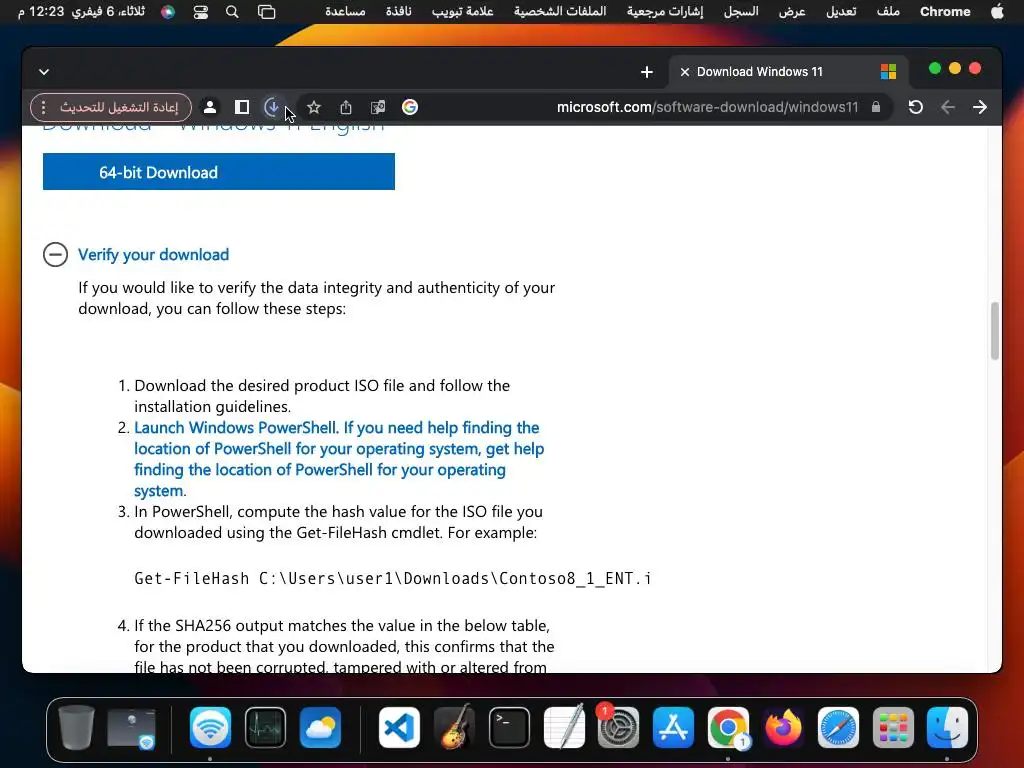Screen dimensions: 1024x768
Task: View site info lock icon
Action: (x=876, y=107)
